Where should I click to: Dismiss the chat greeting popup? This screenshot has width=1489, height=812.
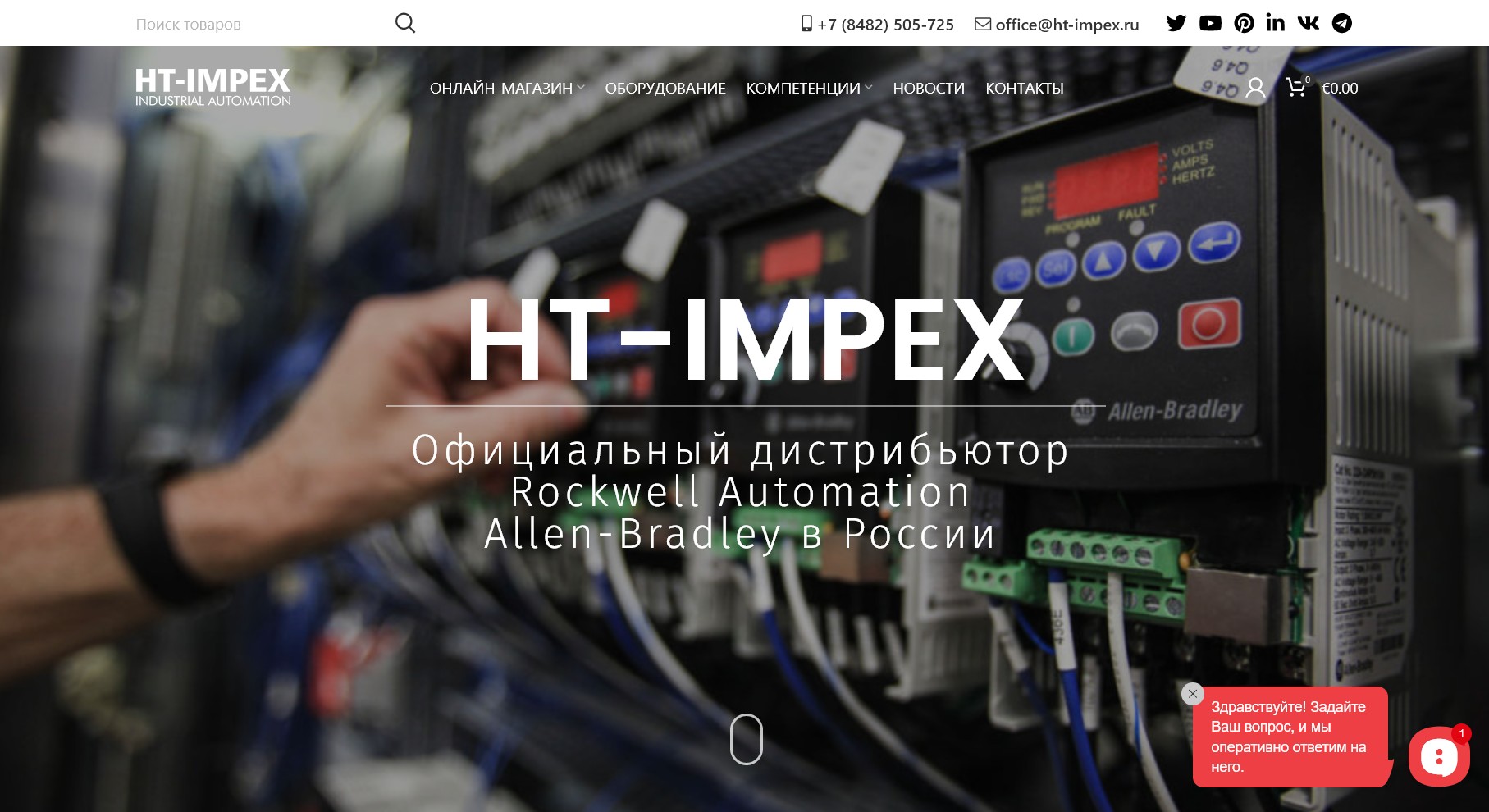pos(1193,694)
